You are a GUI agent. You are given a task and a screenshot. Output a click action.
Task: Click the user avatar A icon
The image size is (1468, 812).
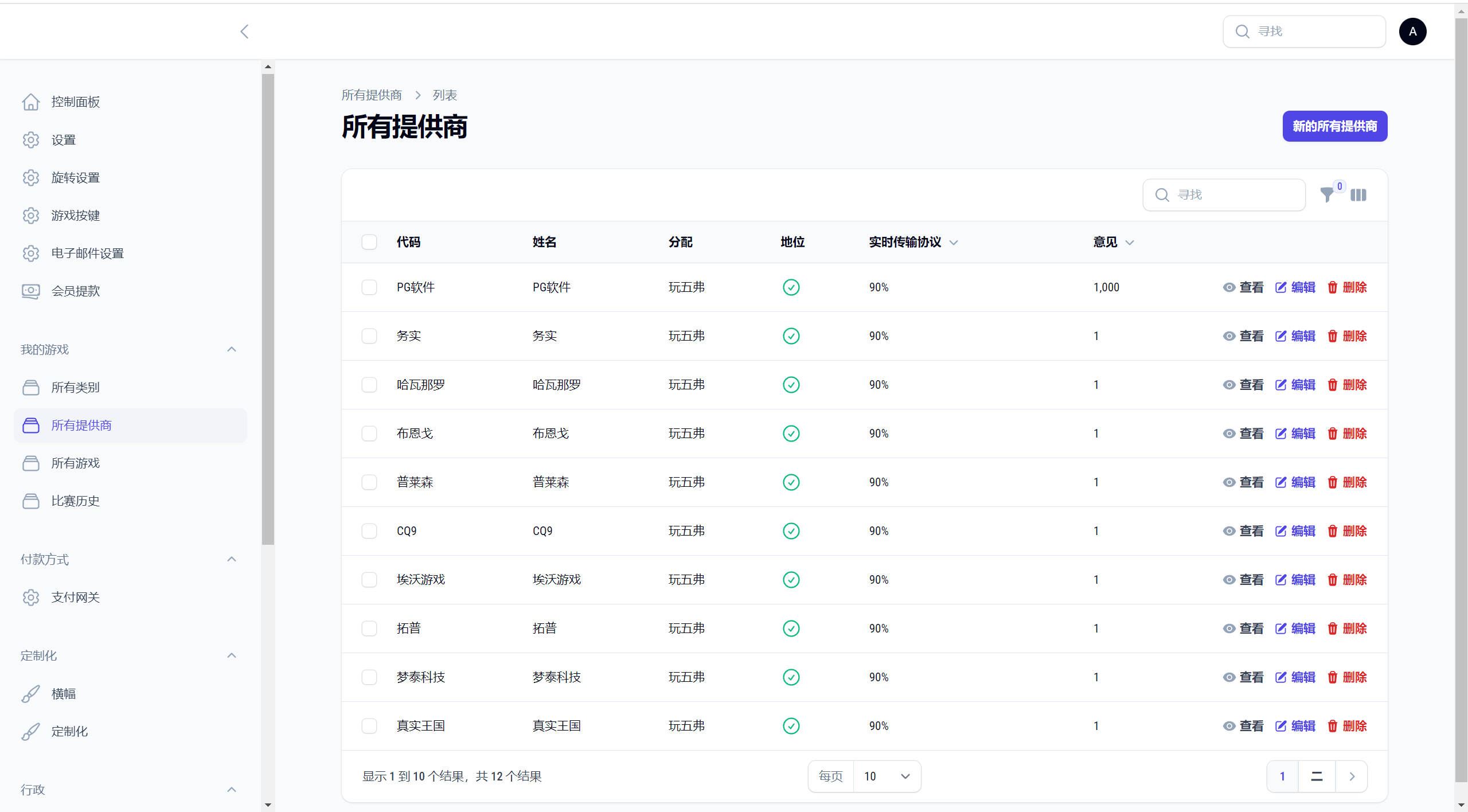(1412, 32)
